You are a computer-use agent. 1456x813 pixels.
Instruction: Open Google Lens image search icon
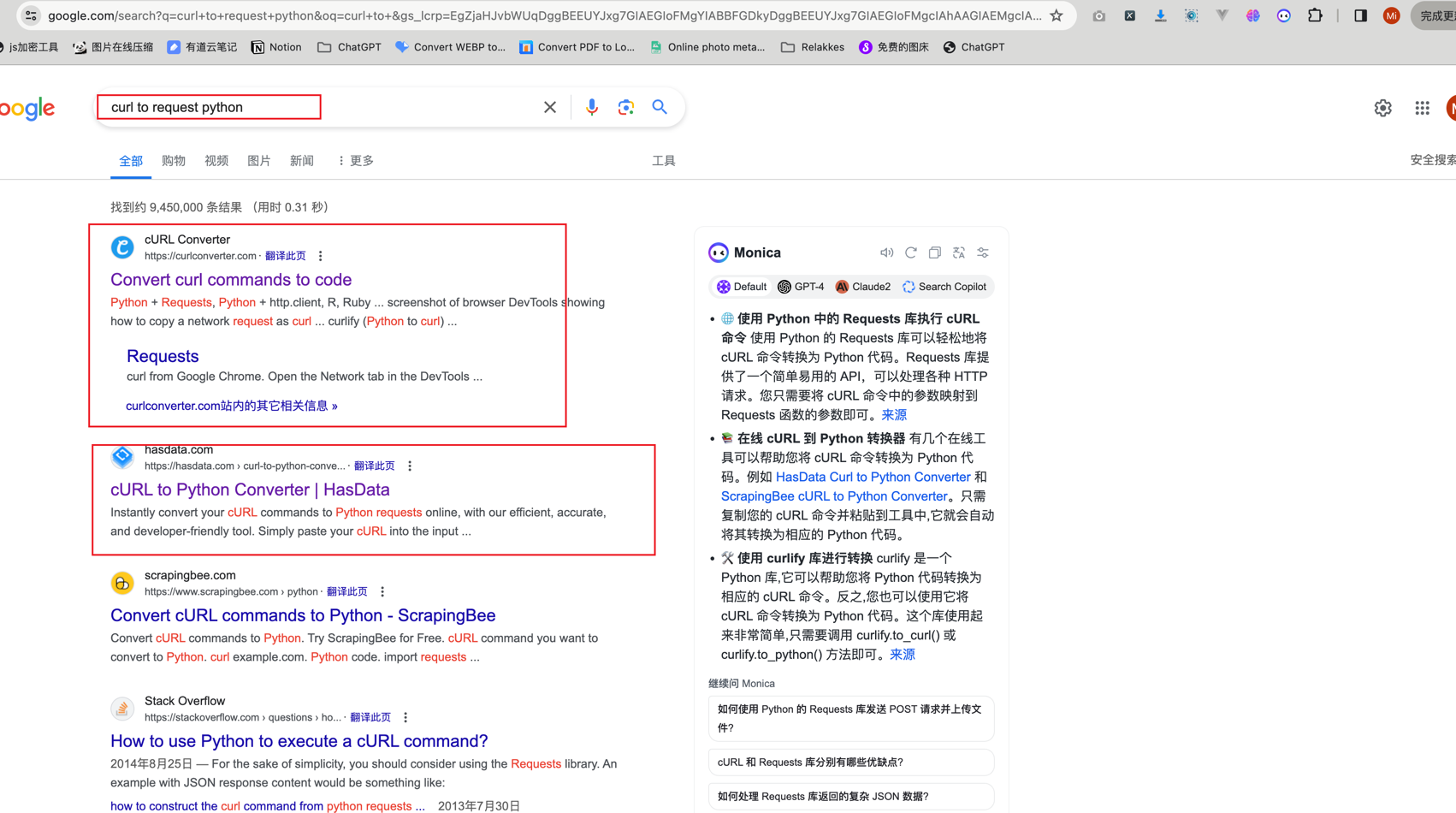pyautogui.click(x=626, y=107)
